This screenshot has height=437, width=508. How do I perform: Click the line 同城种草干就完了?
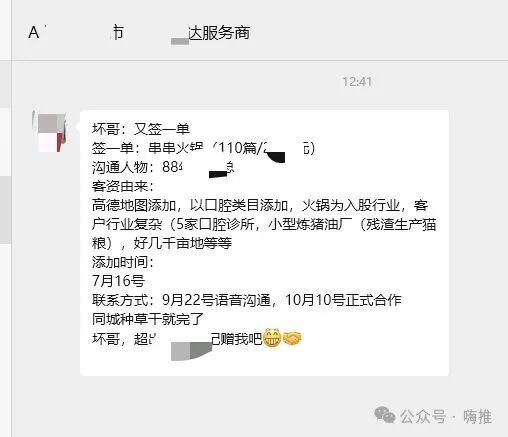coord(148,319)
